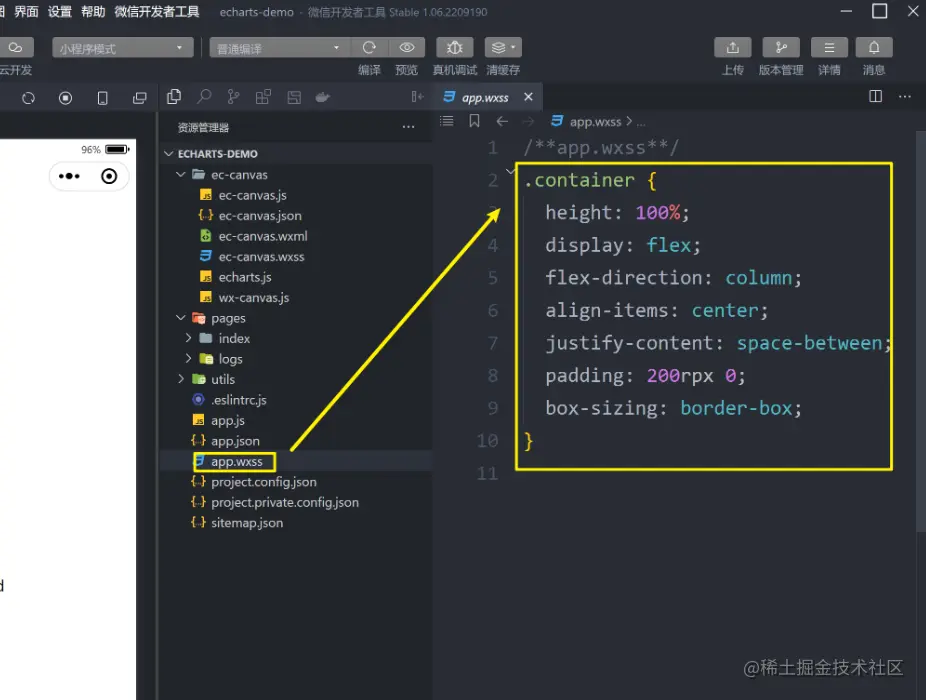Open version management branch icon

coord(781,47)
